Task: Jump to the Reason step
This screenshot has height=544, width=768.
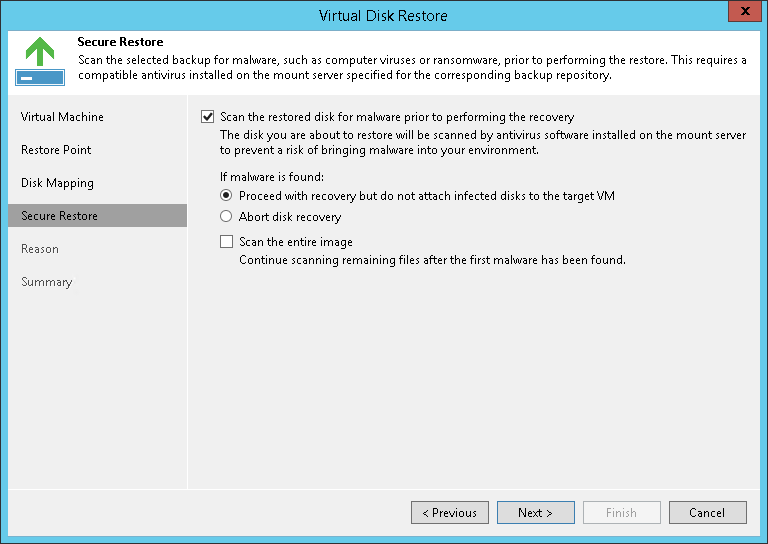Action: [40, 249]
